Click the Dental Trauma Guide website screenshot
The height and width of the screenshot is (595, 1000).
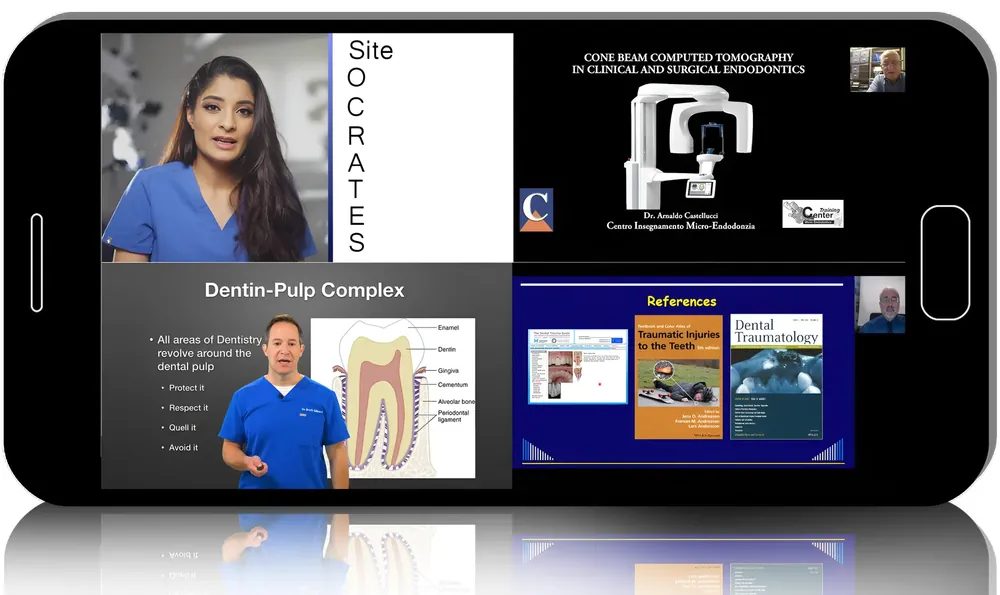578,366
